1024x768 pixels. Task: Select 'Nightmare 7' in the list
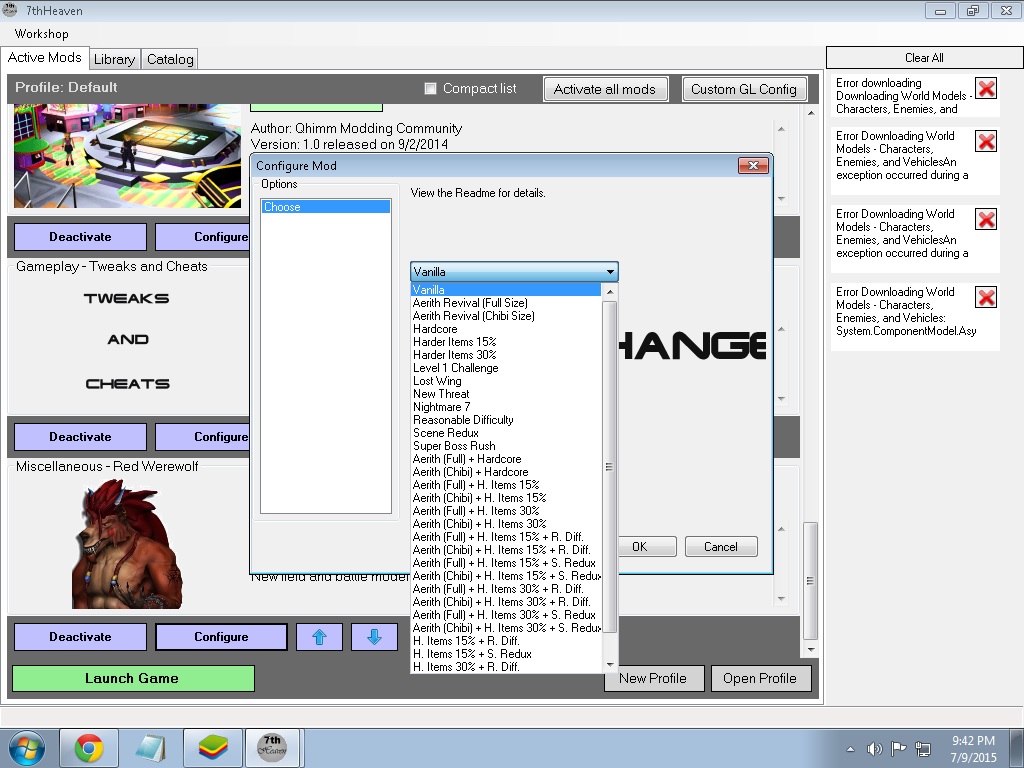tap(506, 407)
